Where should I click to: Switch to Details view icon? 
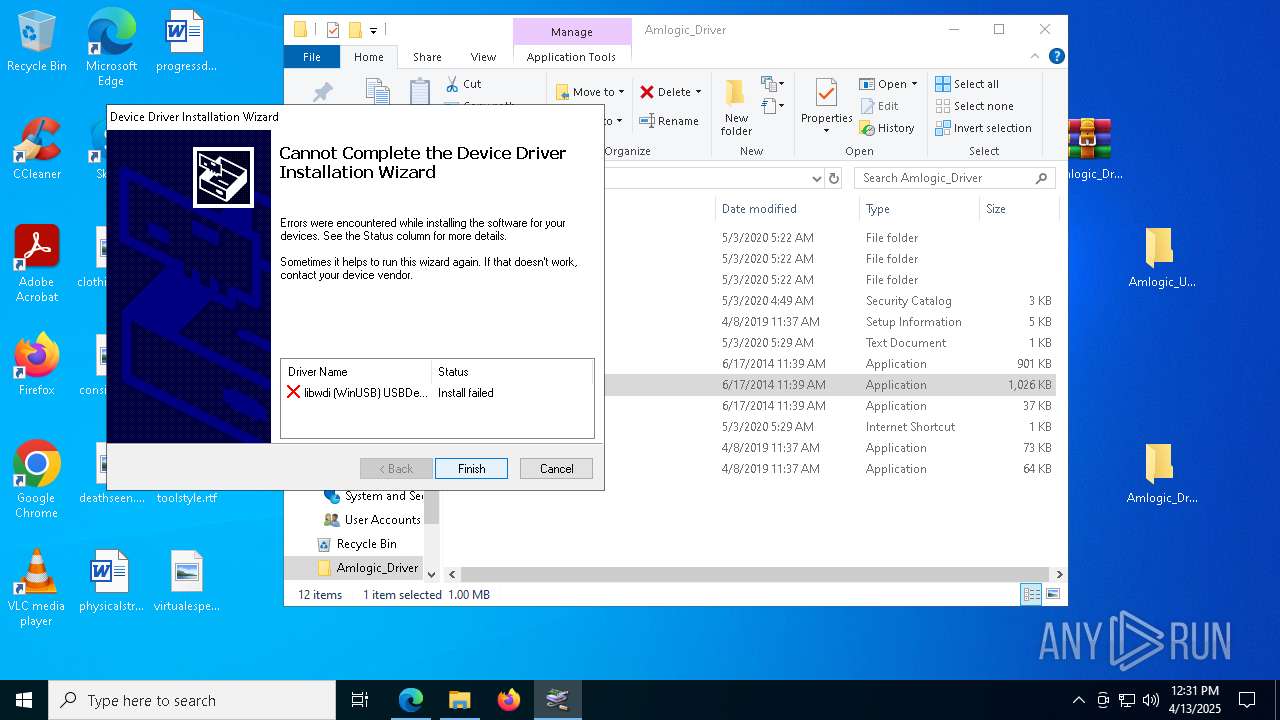tap(1031, 595)
